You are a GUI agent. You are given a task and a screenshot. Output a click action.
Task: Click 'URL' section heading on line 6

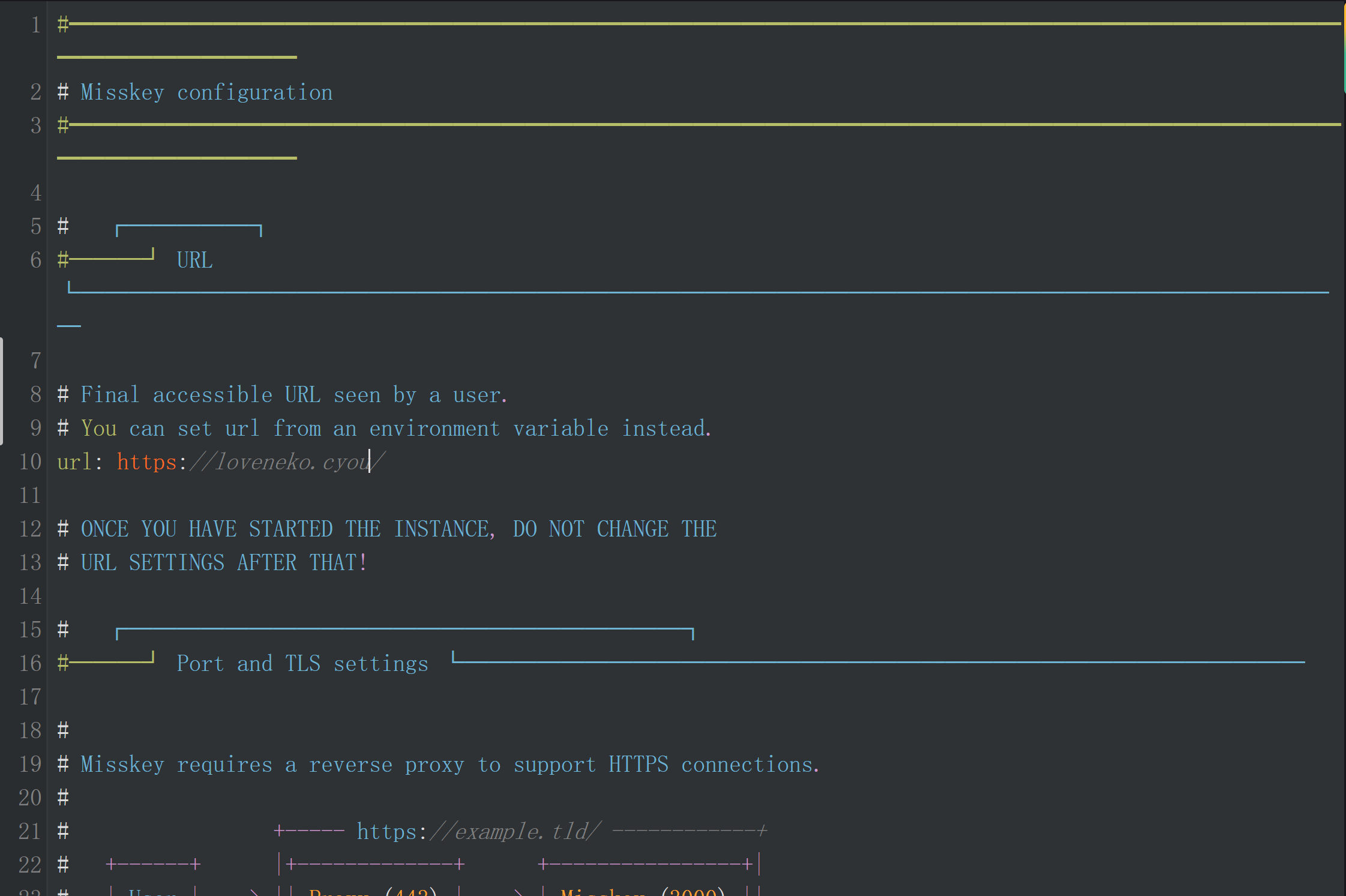point(194,260)
